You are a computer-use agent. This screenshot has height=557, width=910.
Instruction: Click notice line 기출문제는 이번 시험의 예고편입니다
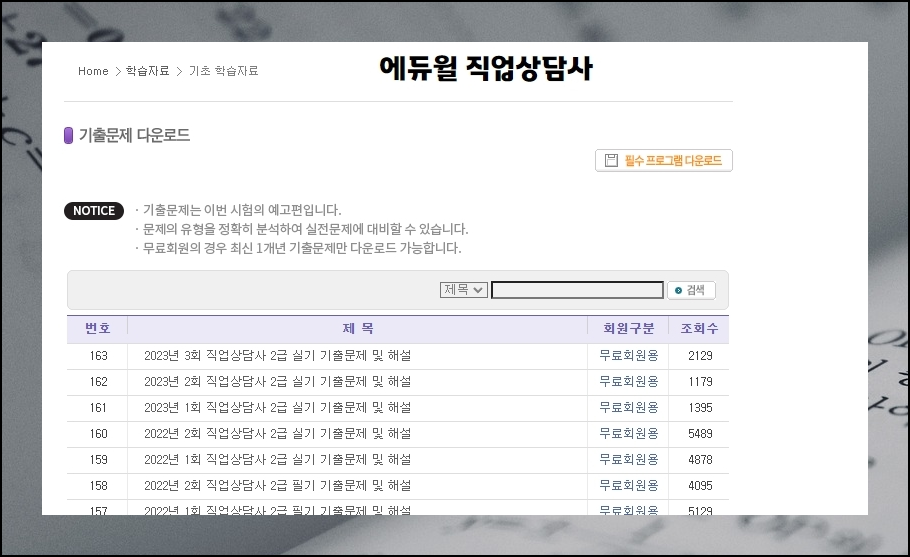(242, 210)
